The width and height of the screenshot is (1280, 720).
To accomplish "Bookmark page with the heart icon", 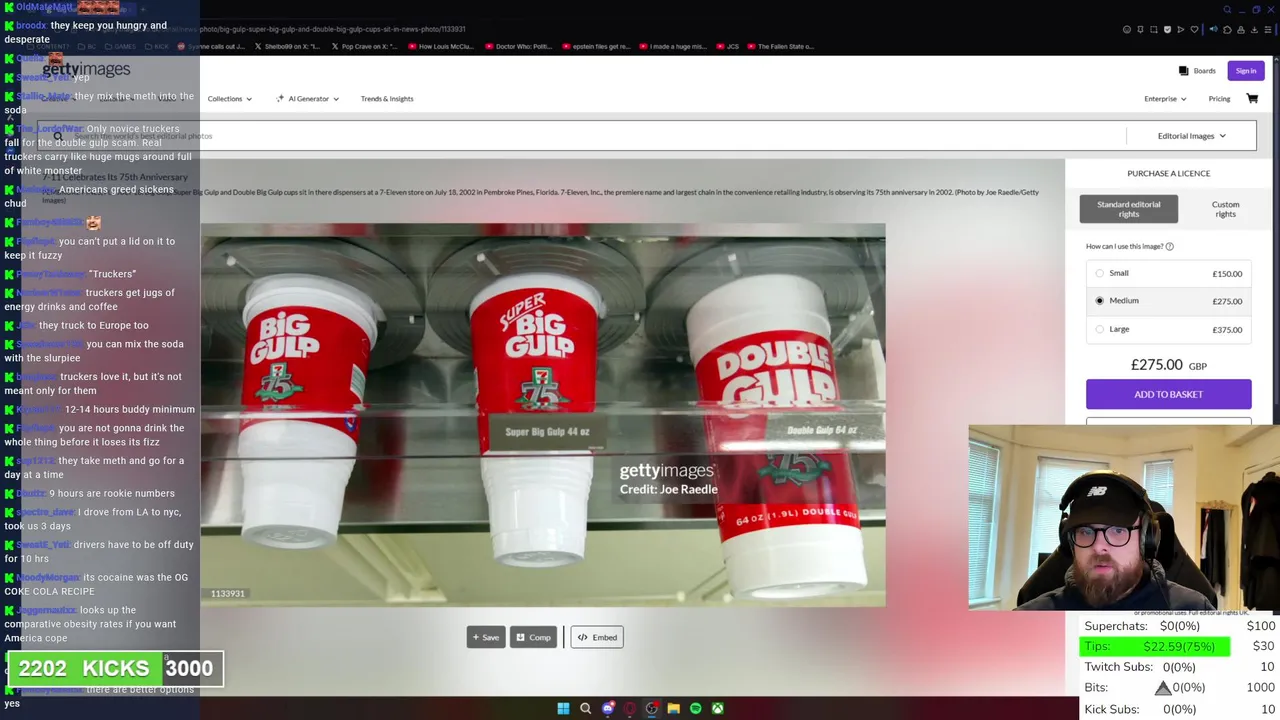I will pos(1194,30).
